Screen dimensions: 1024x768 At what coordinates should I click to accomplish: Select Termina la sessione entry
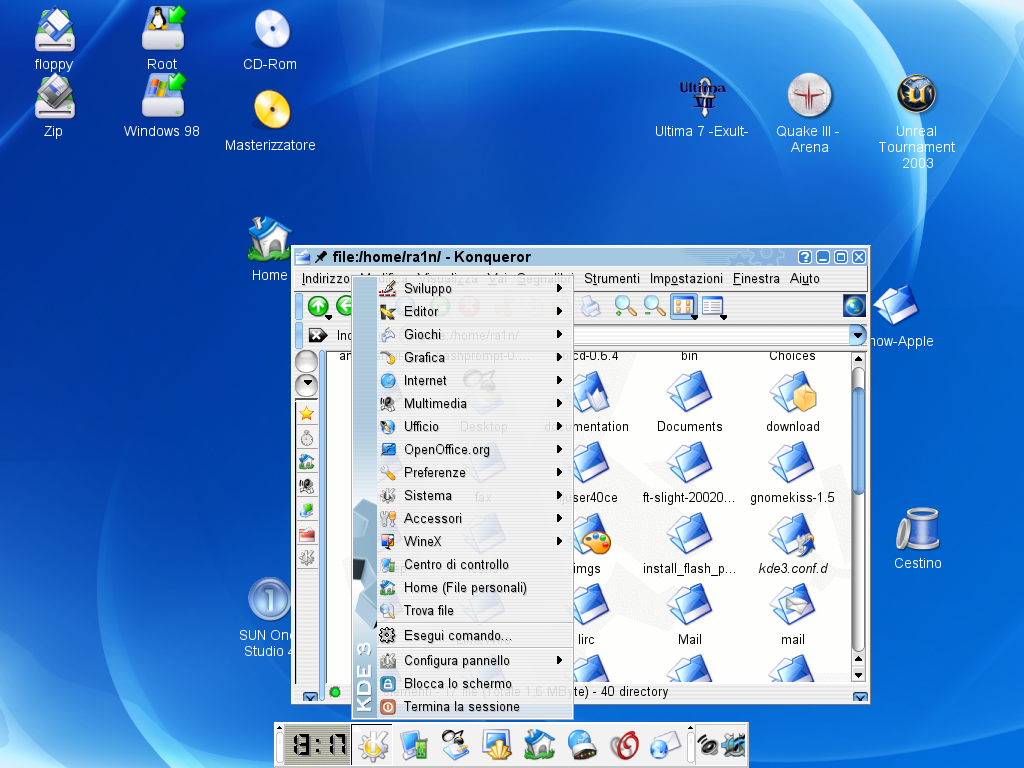click(x=475, y=706)
